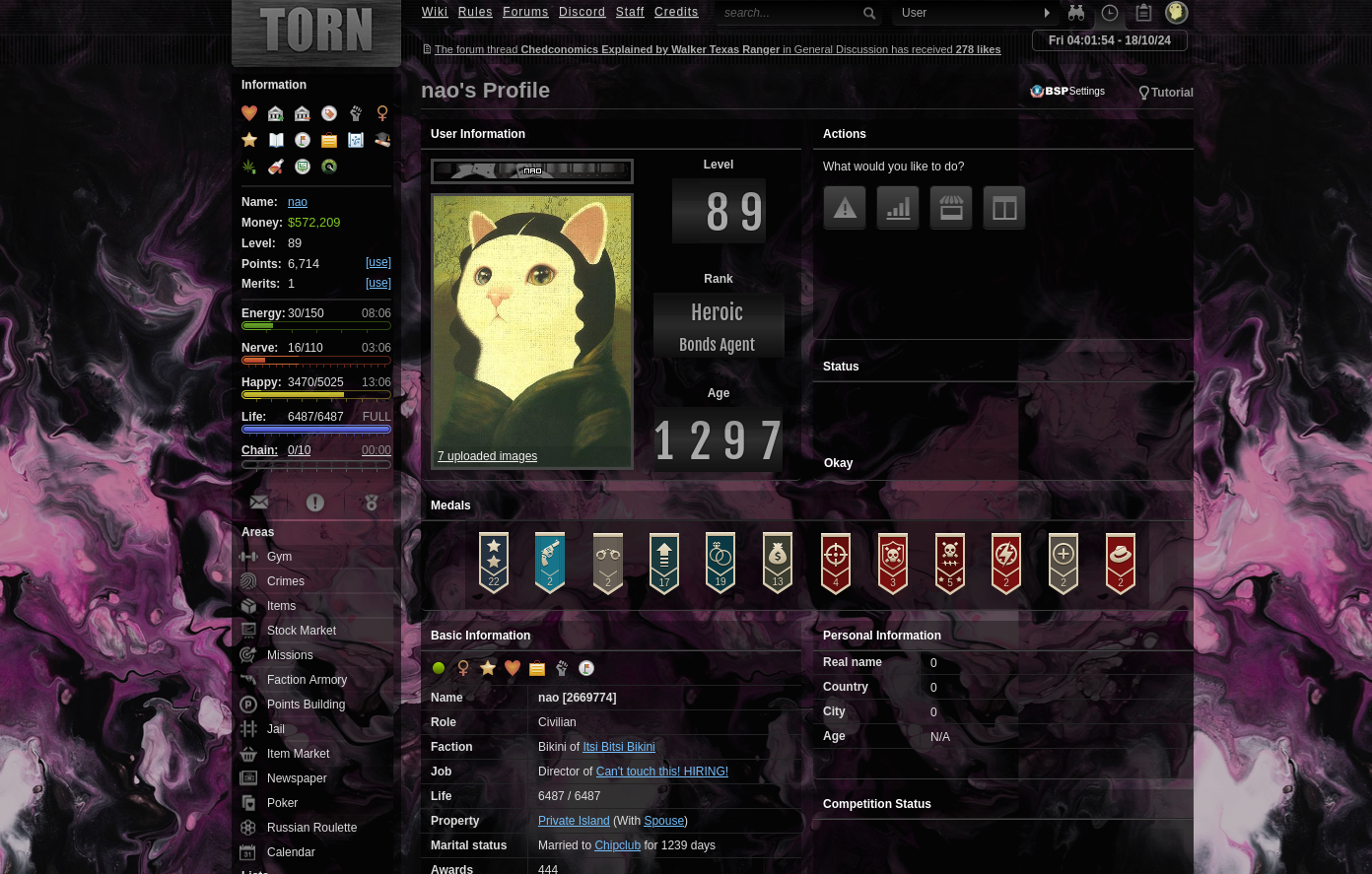The height and width of the screenshot is (874, 1372).
Task: Click the search input field at the top
Action: [789, 13]
